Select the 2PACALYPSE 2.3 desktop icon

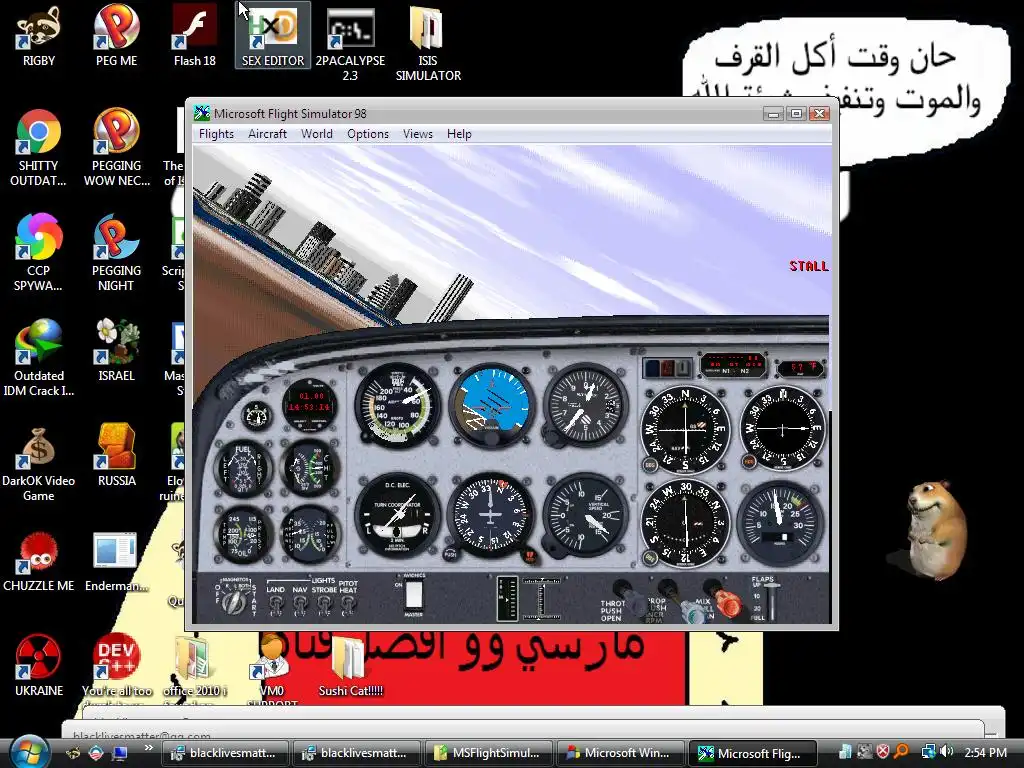(x=350, y=43)
